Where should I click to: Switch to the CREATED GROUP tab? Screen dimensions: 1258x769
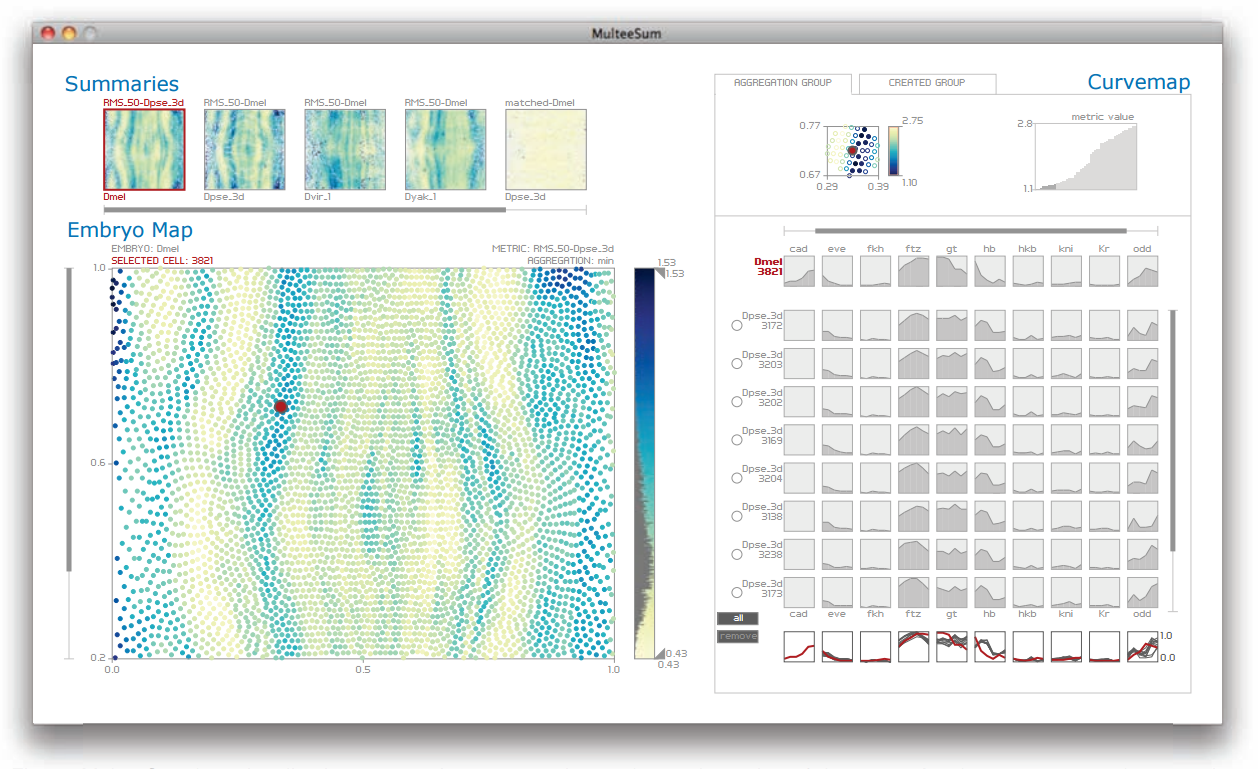point(926,84)
